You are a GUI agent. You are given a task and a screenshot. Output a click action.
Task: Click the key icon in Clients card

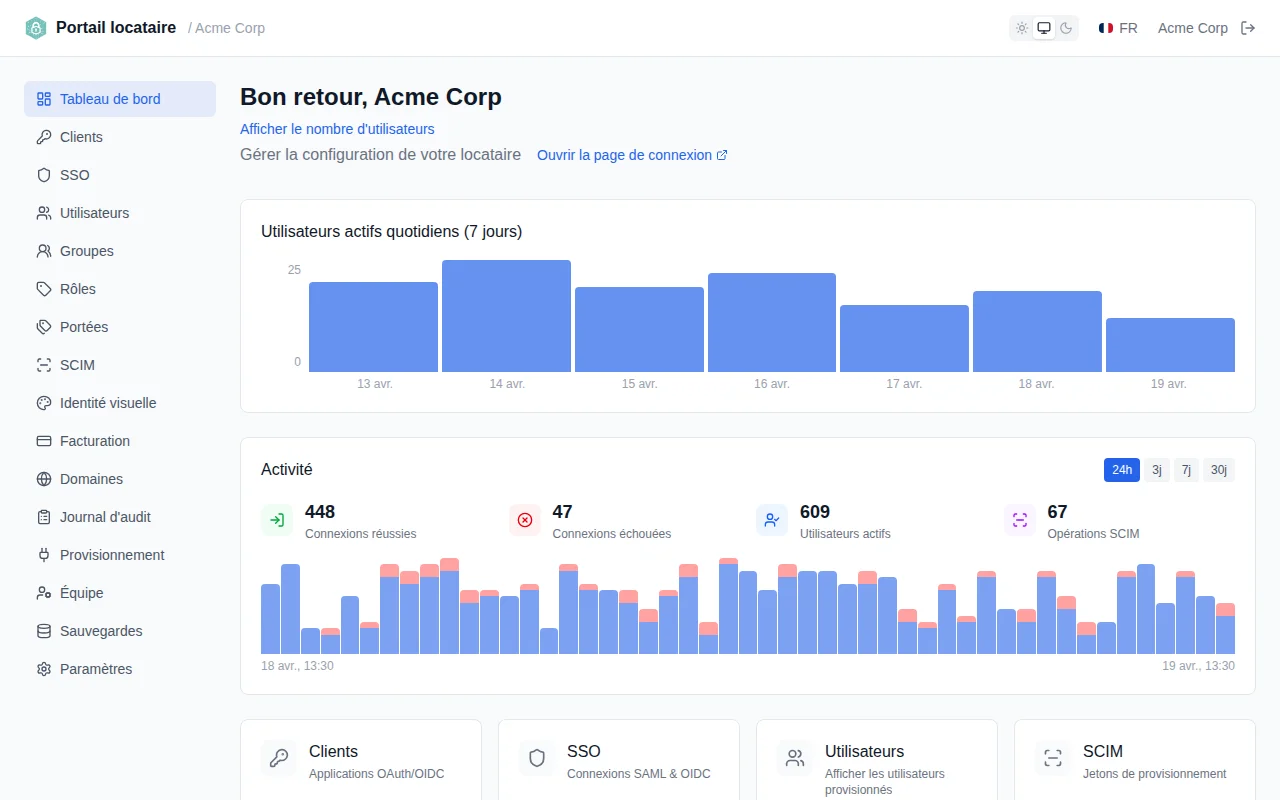[x=279, y=758]
